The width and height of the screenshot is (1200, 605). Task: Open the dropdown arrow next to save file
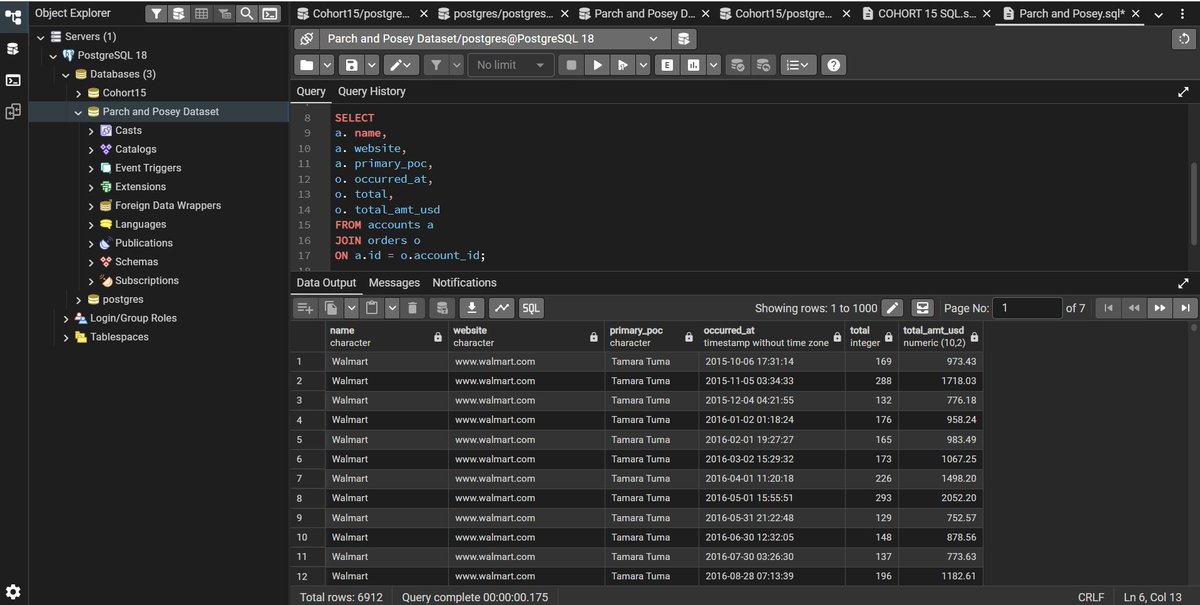click(372, 65)
